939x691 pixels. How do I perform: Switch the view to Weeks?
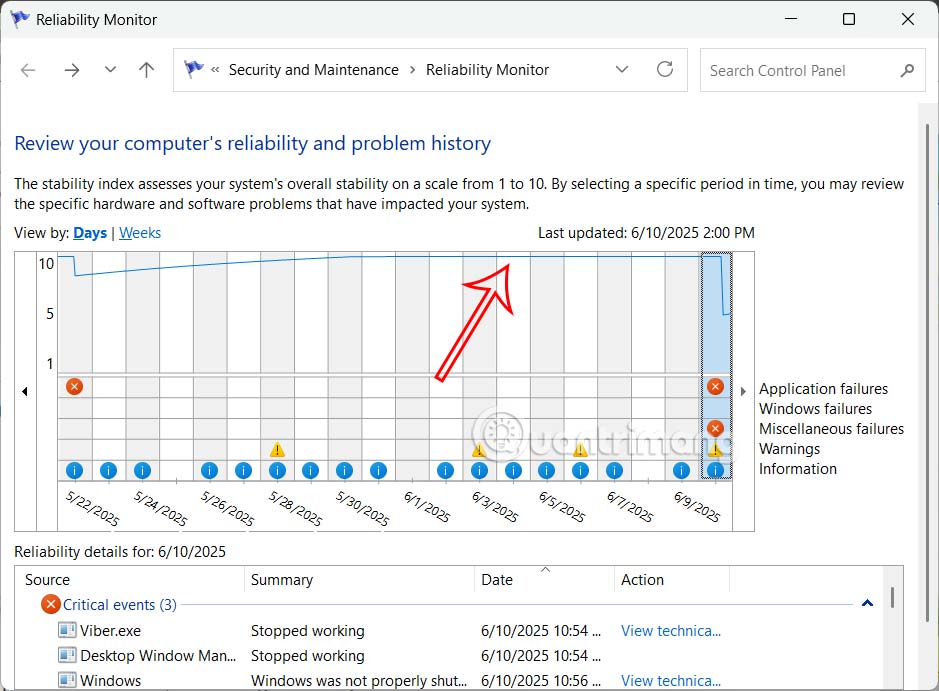coord(140,232)
